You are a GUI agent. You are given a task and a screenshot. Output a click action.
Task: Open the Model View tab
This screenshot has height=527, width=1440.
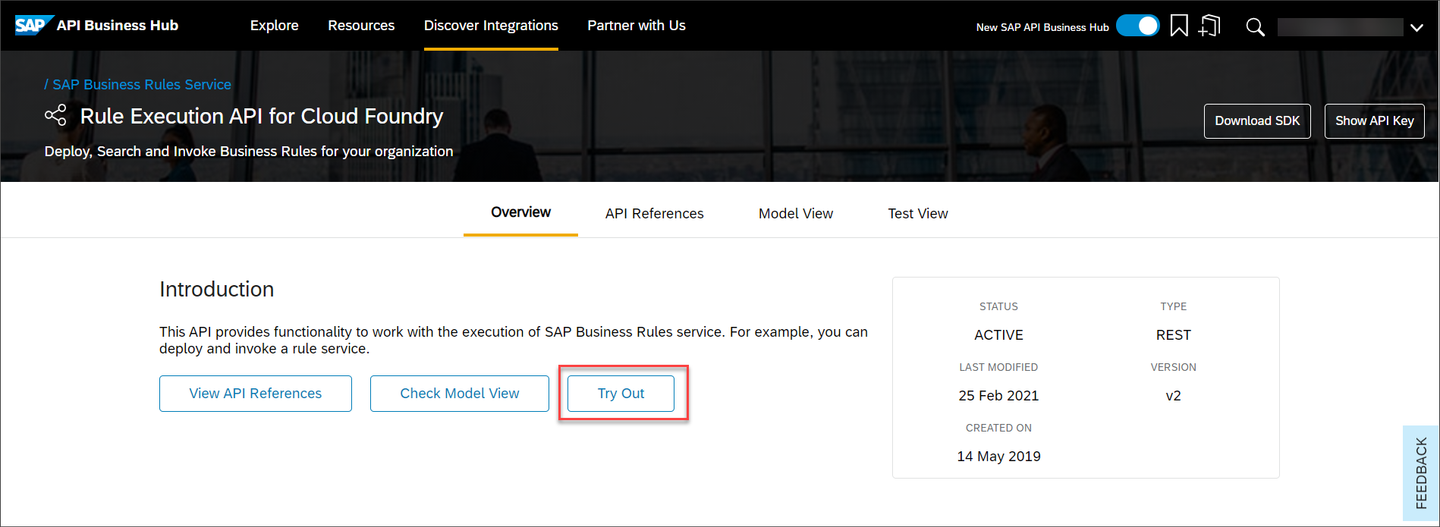(796, 213)
